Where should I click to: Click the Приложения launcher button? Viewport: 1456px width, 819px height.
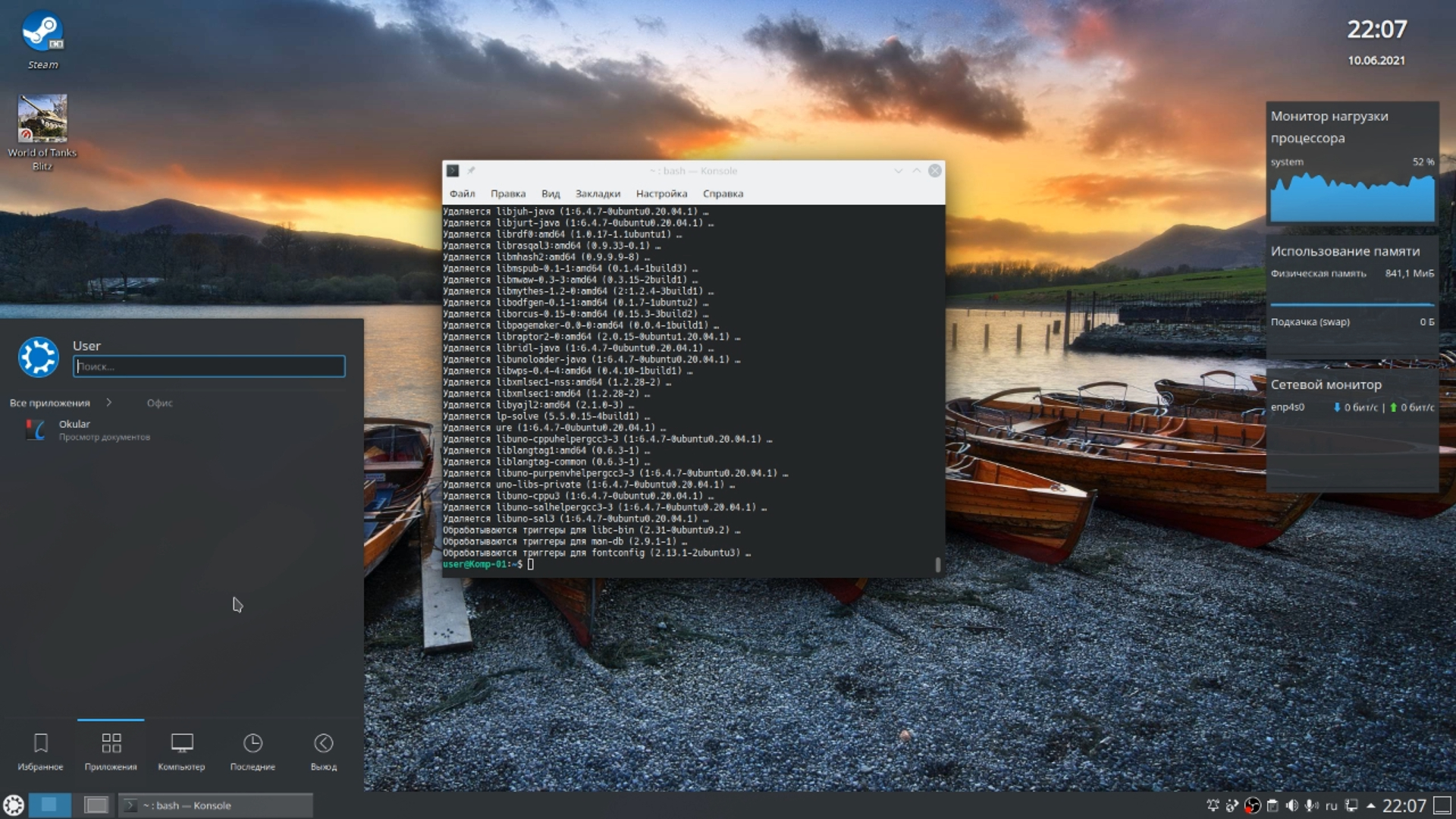click(x=110, y=750)
